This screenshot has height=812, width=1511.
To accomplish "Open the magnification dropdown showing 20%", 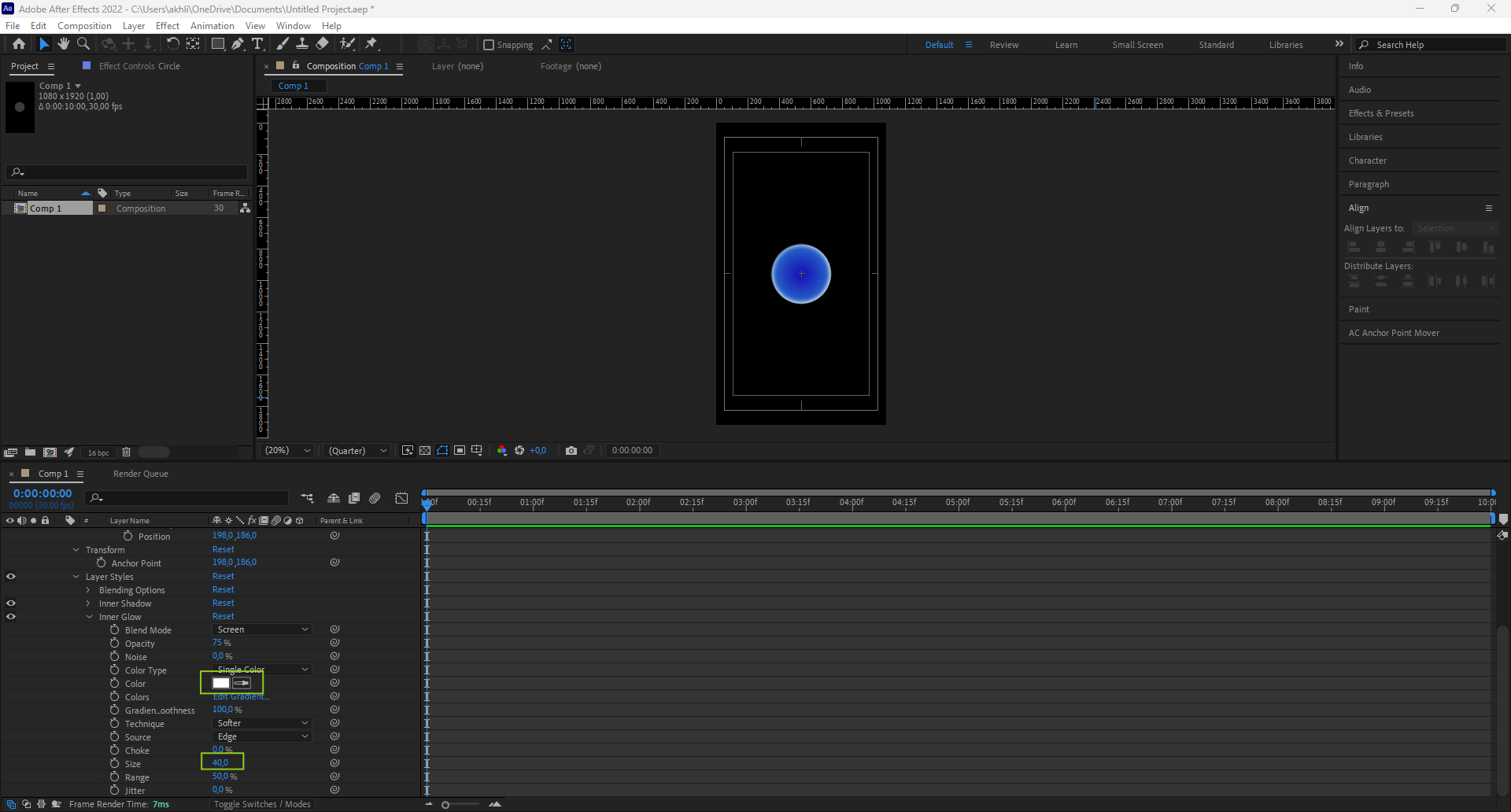I will click(x=288, y=451).
